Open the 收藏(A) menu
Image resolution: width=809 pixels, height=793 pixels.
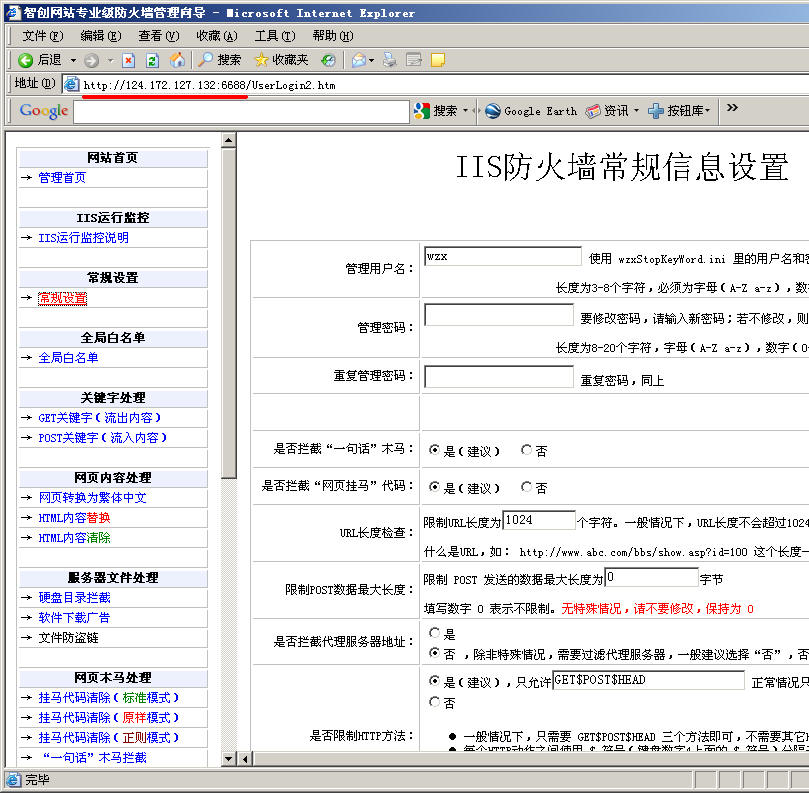tap(217, 36)
